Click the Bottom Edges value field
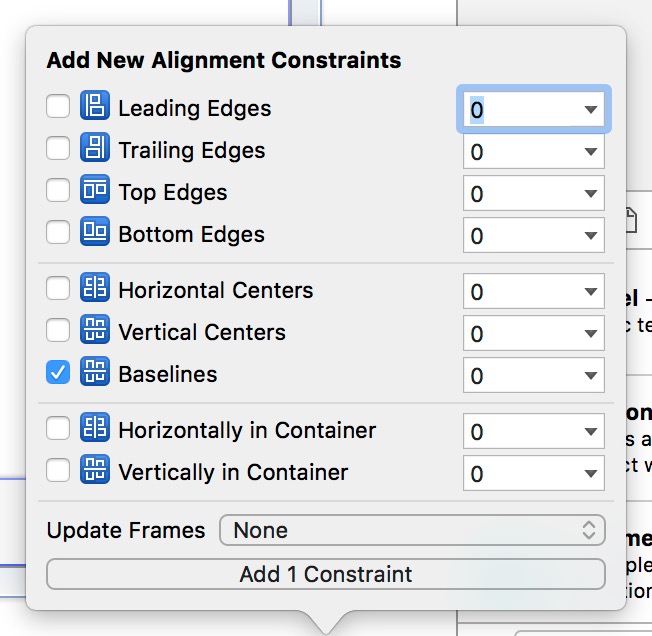Viewport: 652px width, 636px height. click(516, 236)
